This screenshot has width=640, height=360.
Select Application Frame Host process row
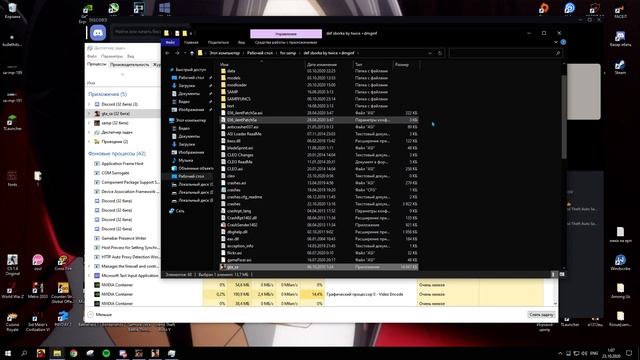(122, 164)
